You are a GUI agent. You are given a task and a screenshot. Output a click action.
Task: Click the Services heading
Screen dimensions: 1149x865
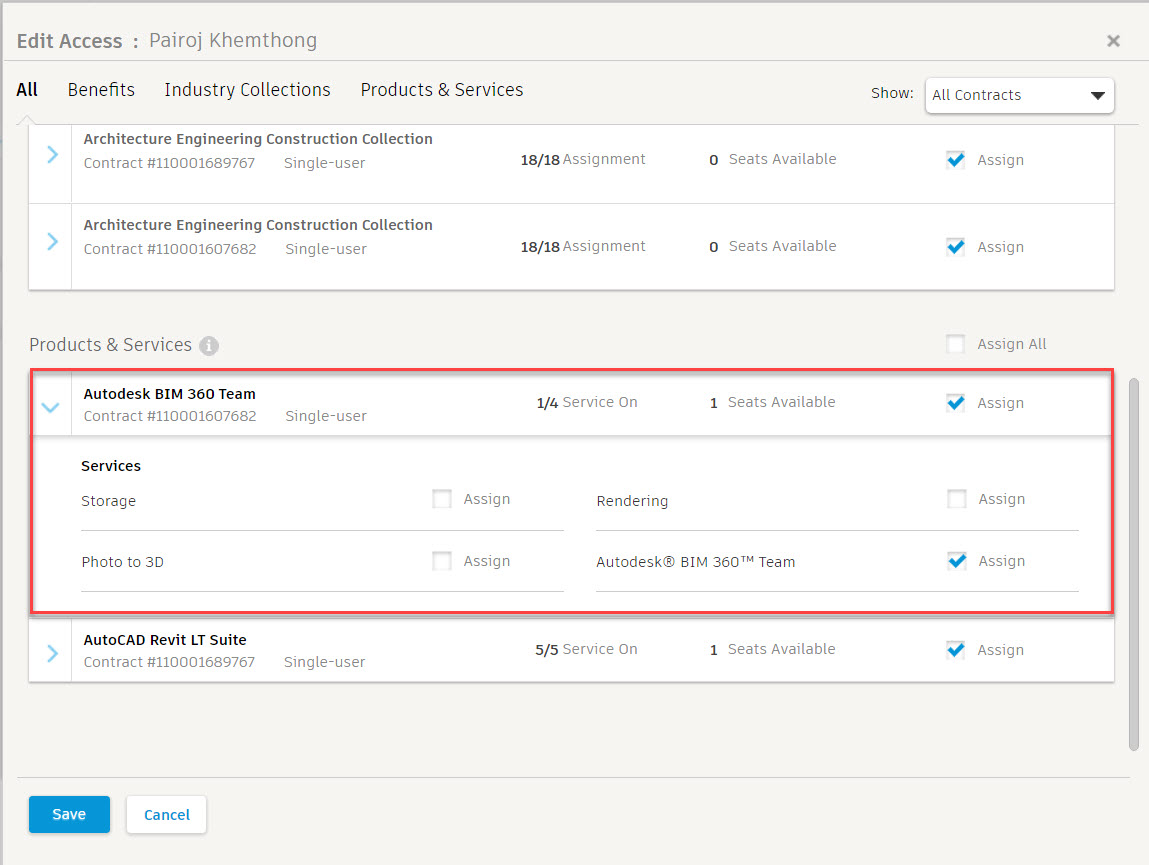(x=111, y=466)
